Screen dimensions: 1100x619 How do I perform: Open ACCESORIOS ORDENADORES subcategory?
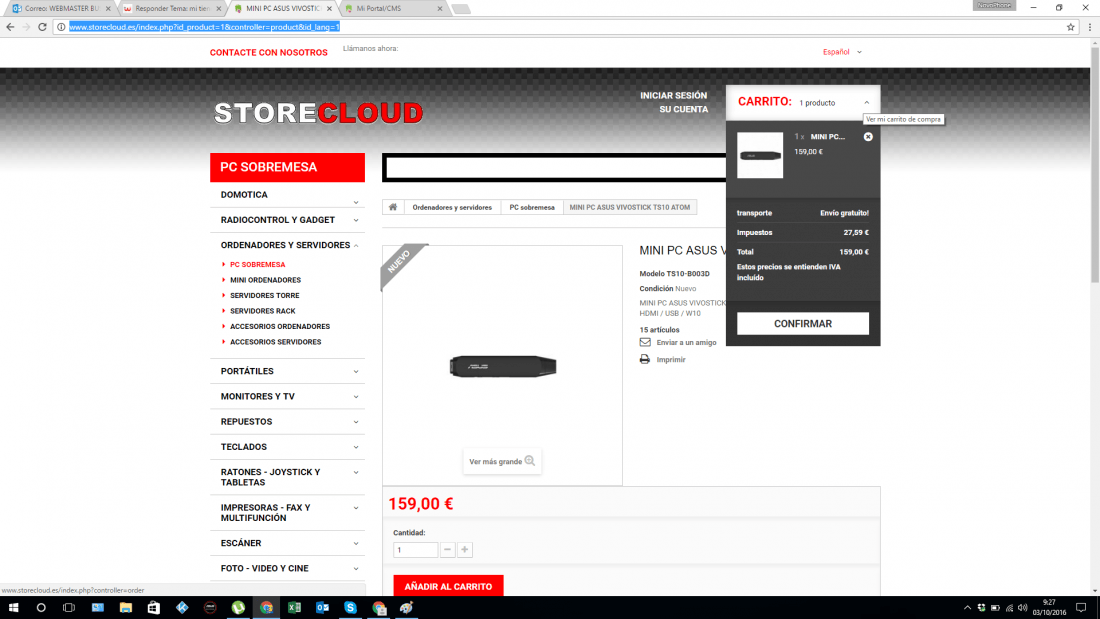[280, 326]
